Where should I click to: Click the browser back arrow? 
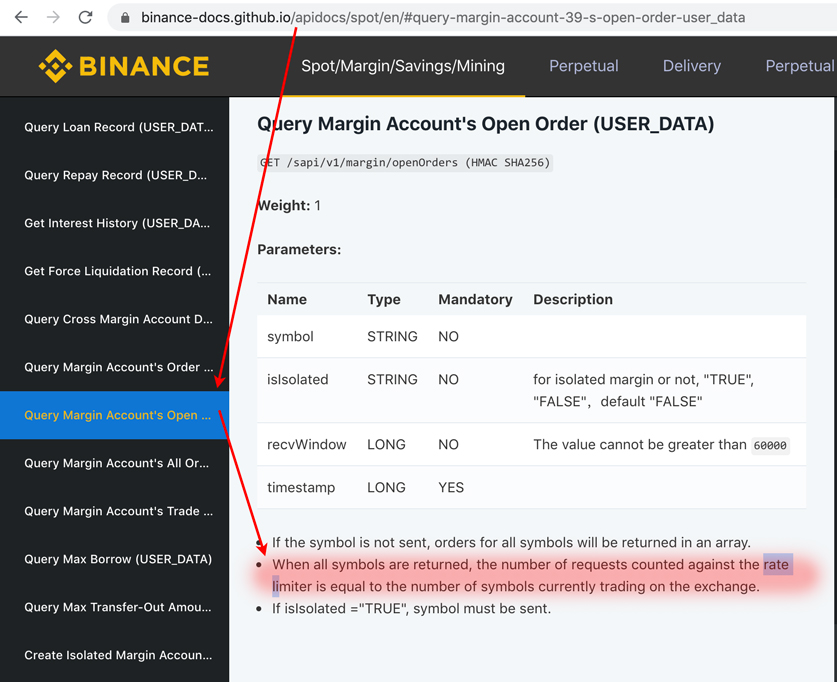22,17
